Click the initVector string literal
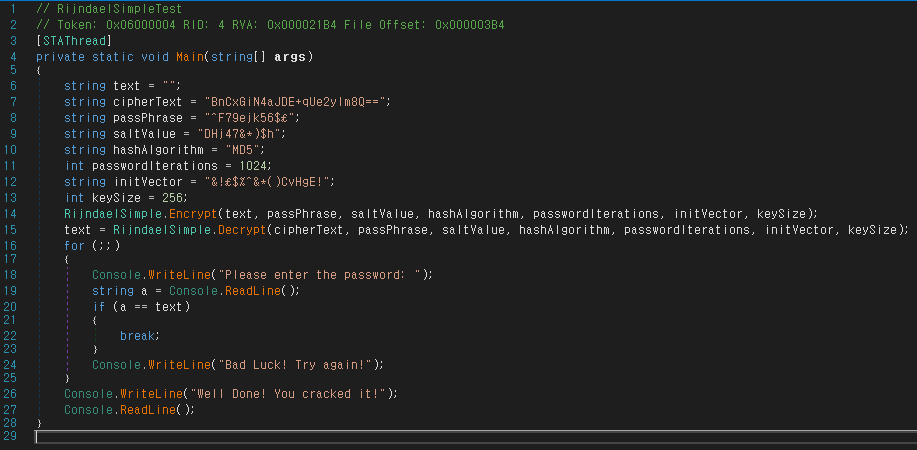Screen dimensions: 917x450 pyautogui.click(x=267, y=181)
